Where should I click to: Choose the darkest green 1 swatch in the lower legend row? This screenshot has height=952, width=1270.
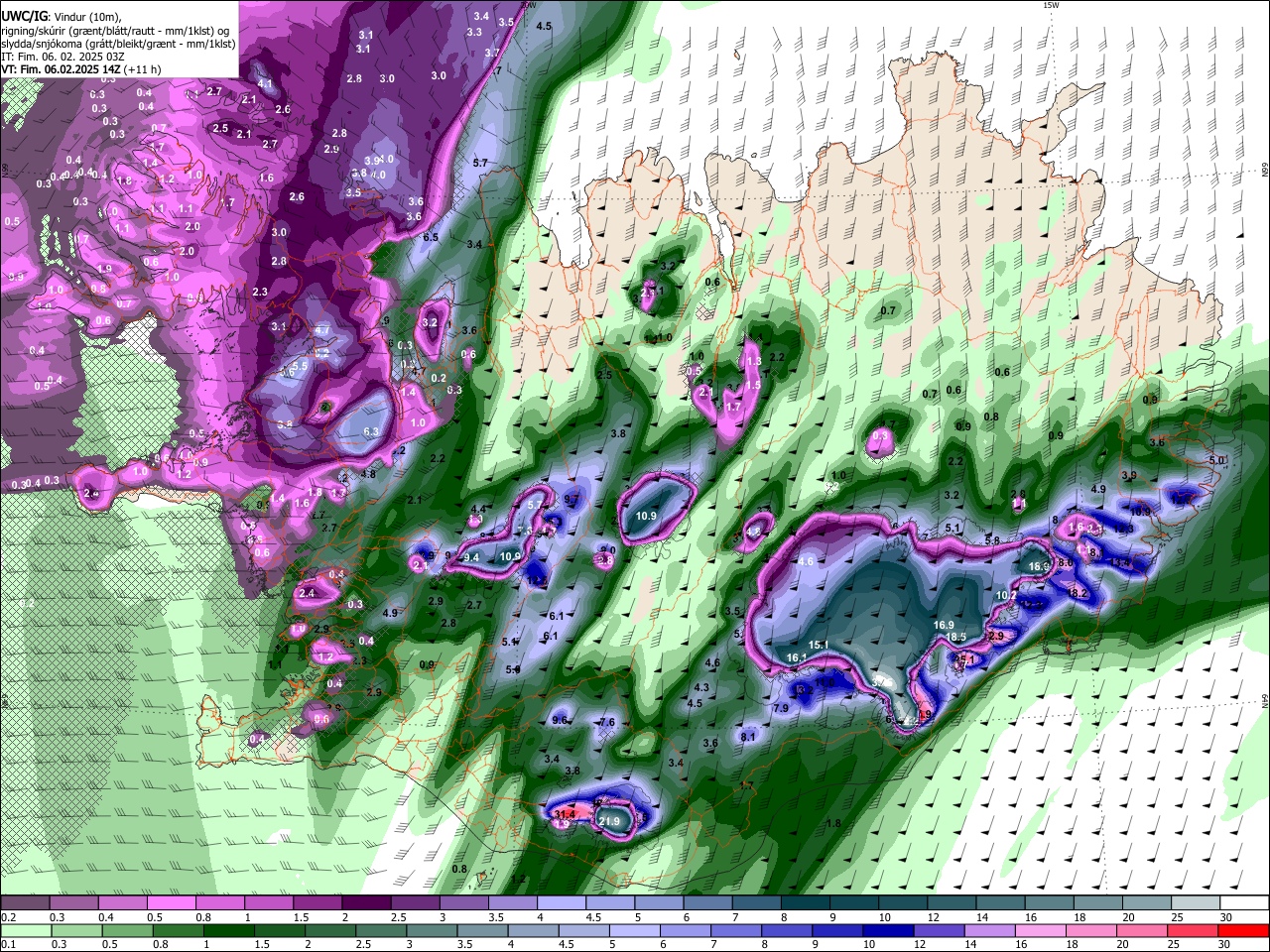click(229, 930)
